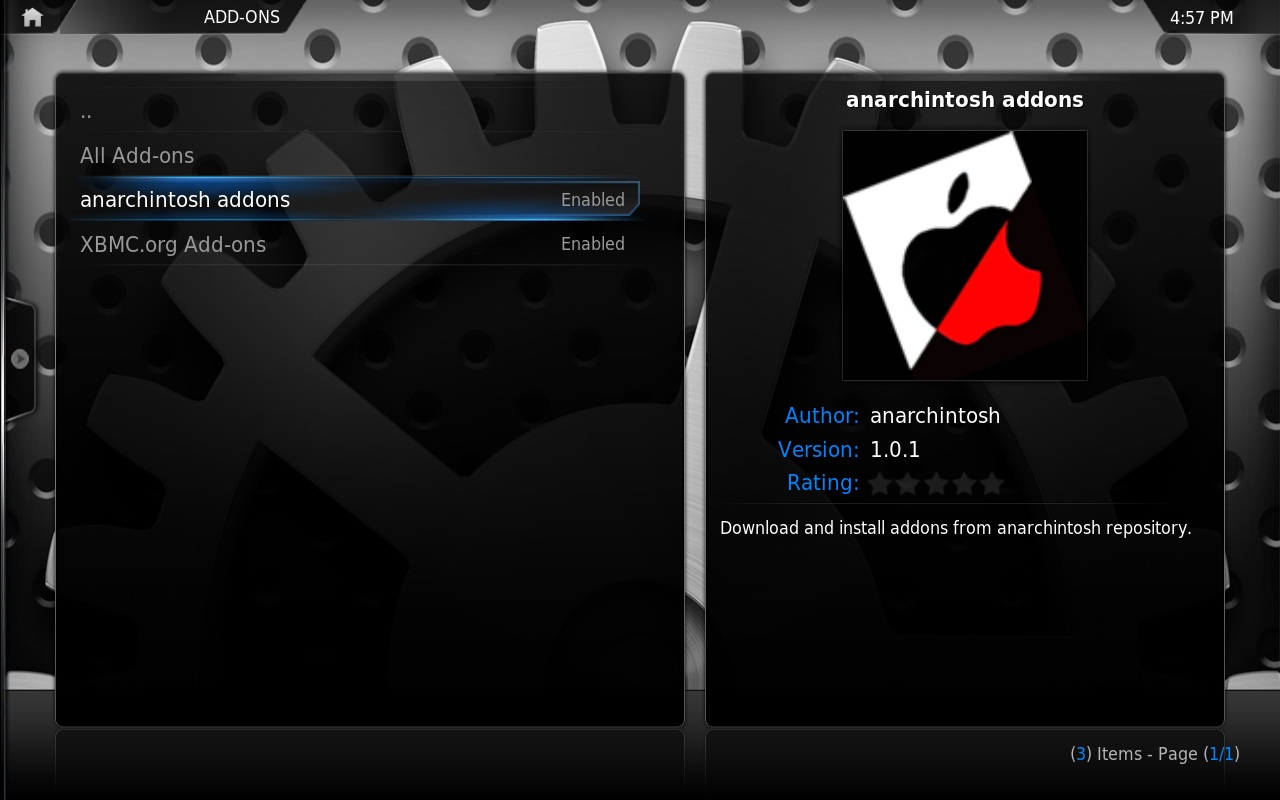
Task: Open the side panel arrow on left edge
Action: (x=19, y=358)
